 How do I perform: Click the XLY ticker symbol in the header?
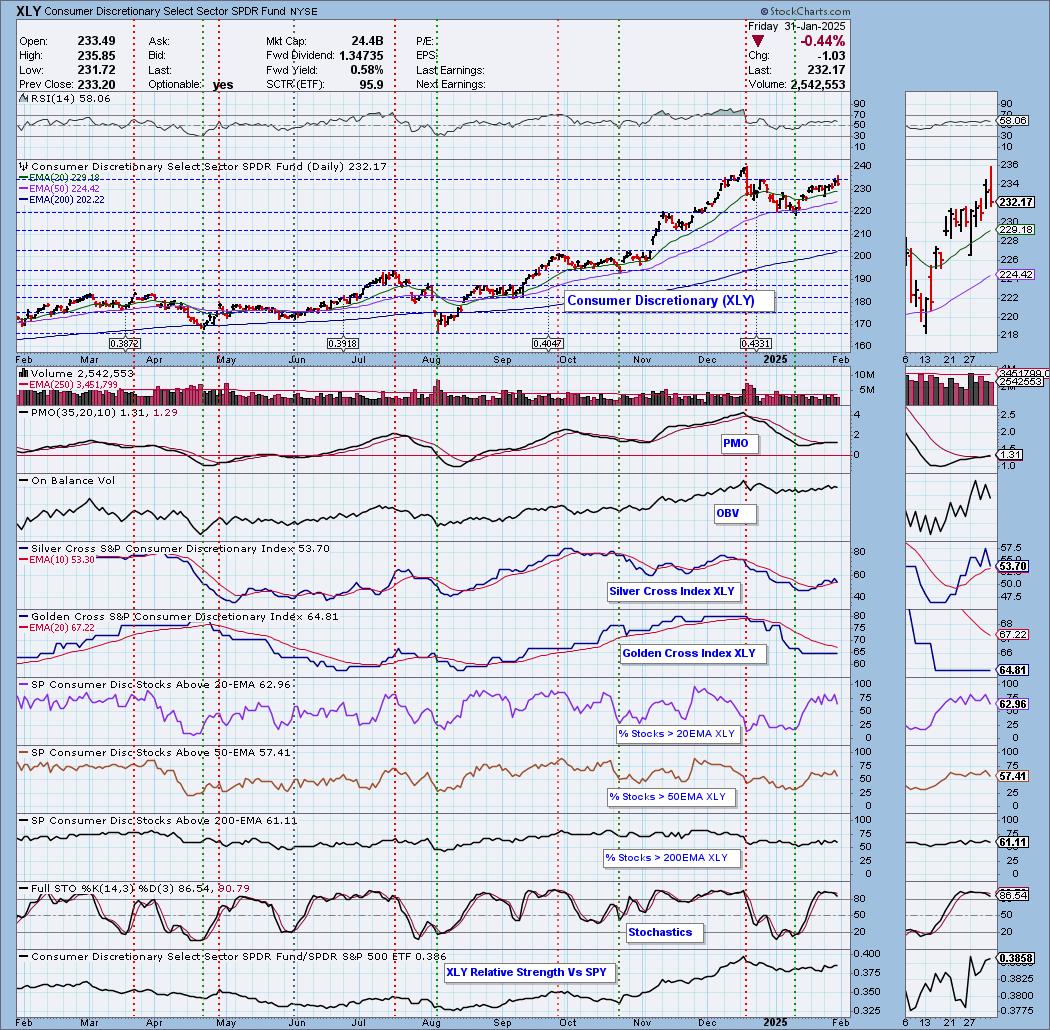pos(27,11)
